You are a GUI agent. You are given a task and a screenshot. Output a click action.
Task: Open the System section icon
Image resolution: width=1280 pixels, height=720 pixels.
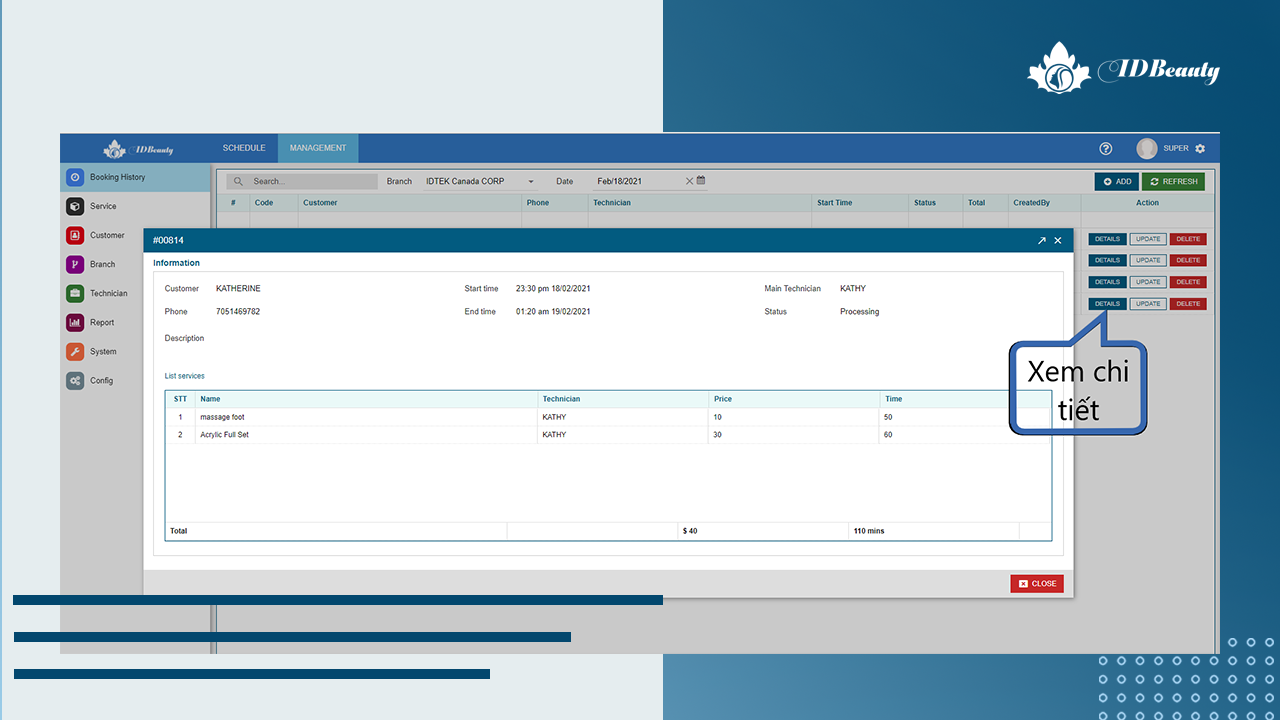(x=75, y=351)
